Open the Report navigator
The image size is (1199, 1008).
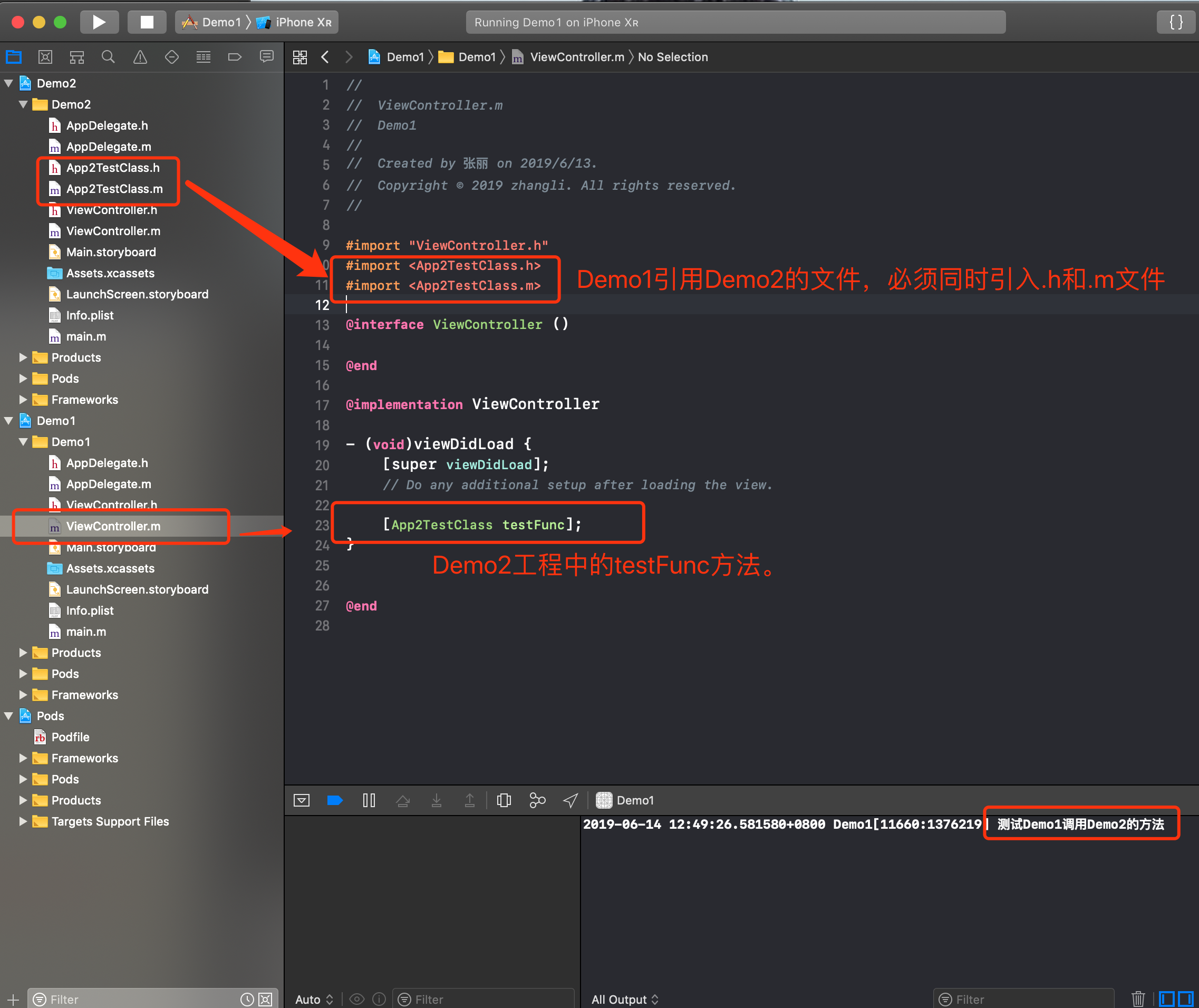click(266, 57)
